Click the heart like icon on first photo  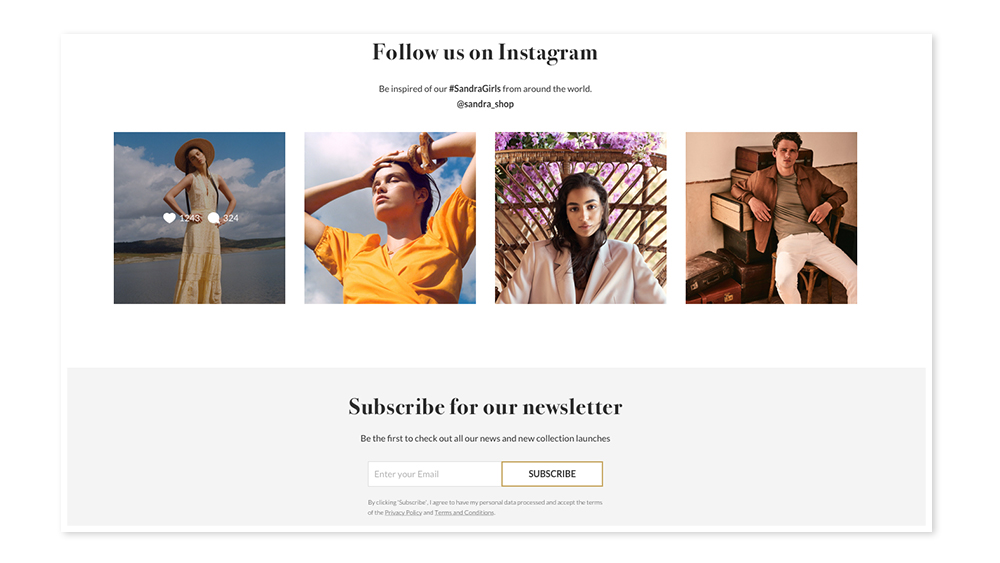169,218
